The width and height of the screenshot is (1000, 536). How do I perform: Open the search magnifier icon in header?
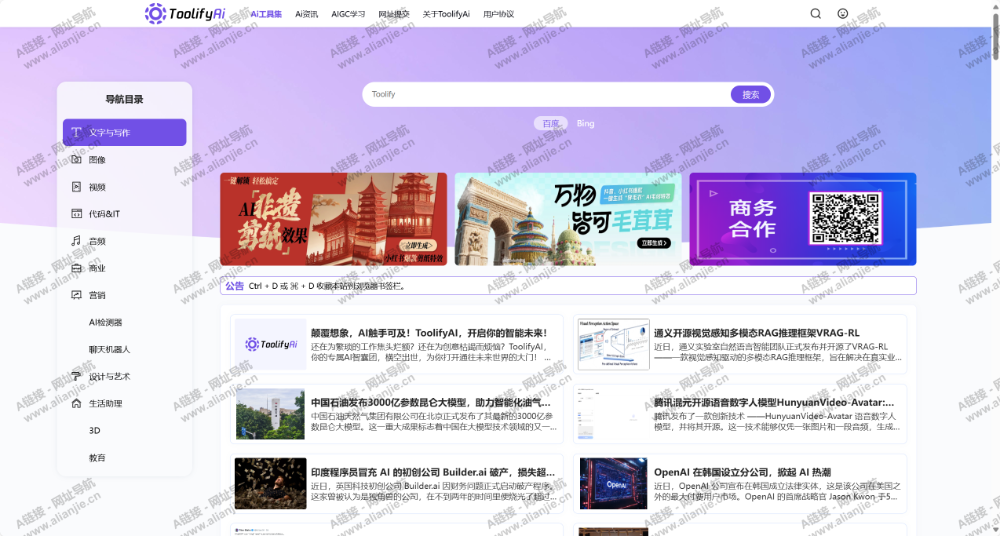pyautogui.click(x=816, y=13)
